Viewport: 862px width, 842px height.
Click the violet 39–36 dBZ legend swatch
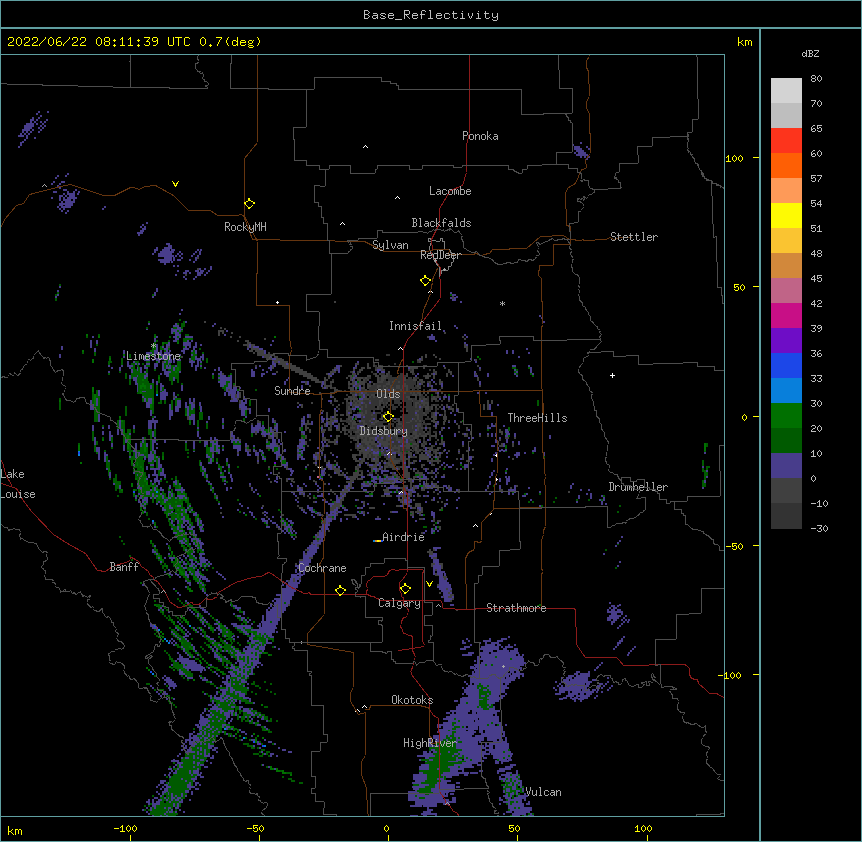tap(786, 341)
